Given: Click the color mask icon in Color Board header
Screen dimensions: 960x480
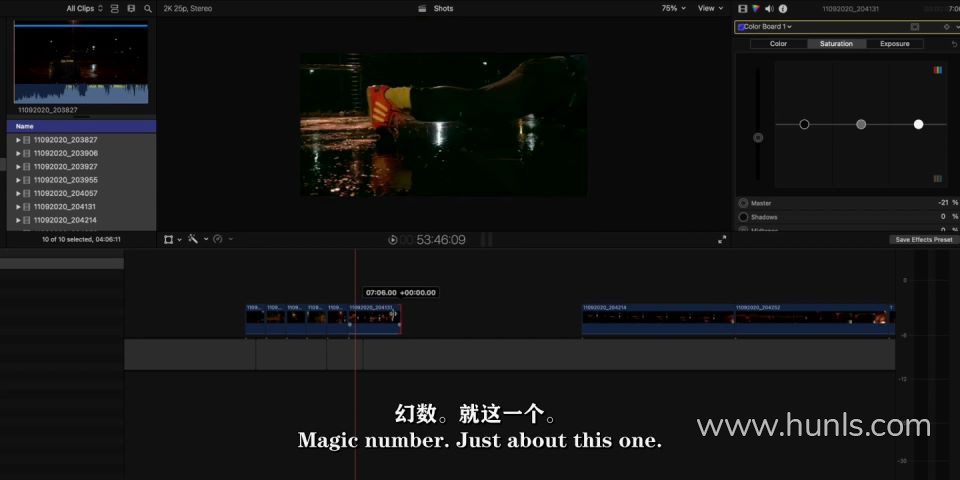Looking at the screenshot, I should click(915, 27).
